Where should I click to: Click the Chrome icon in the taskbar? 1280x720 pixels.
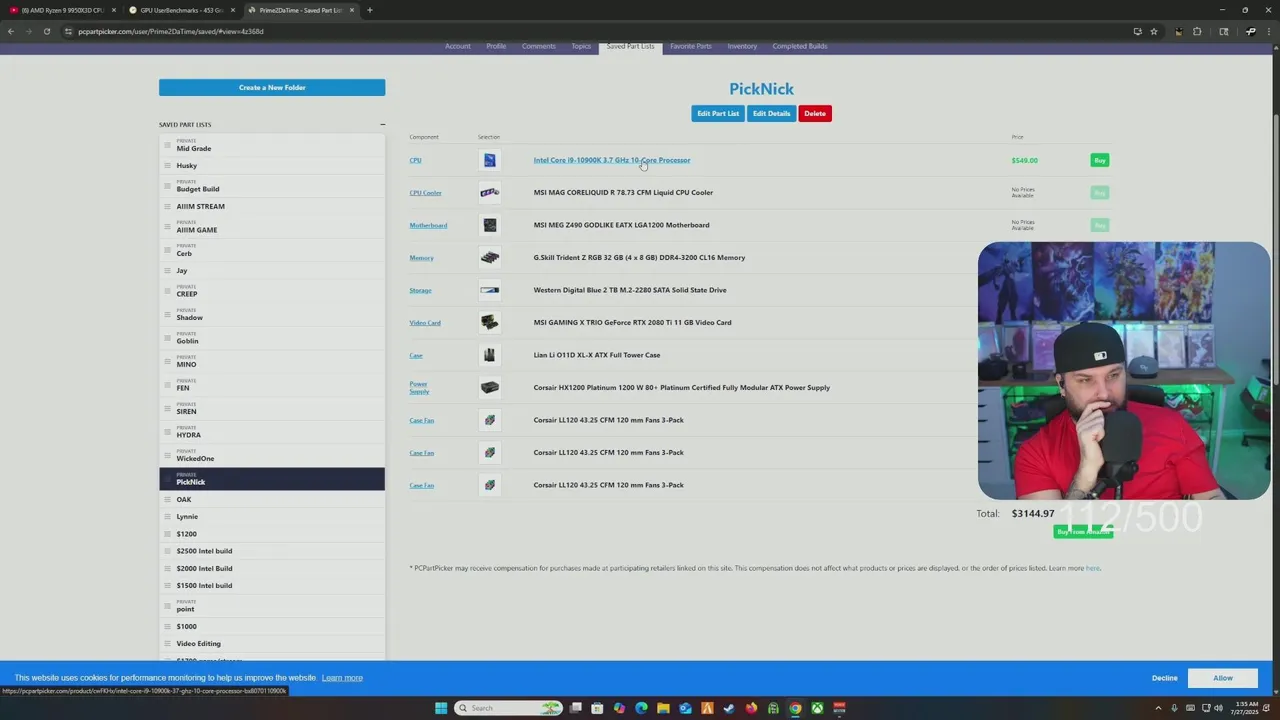point(795,708)
